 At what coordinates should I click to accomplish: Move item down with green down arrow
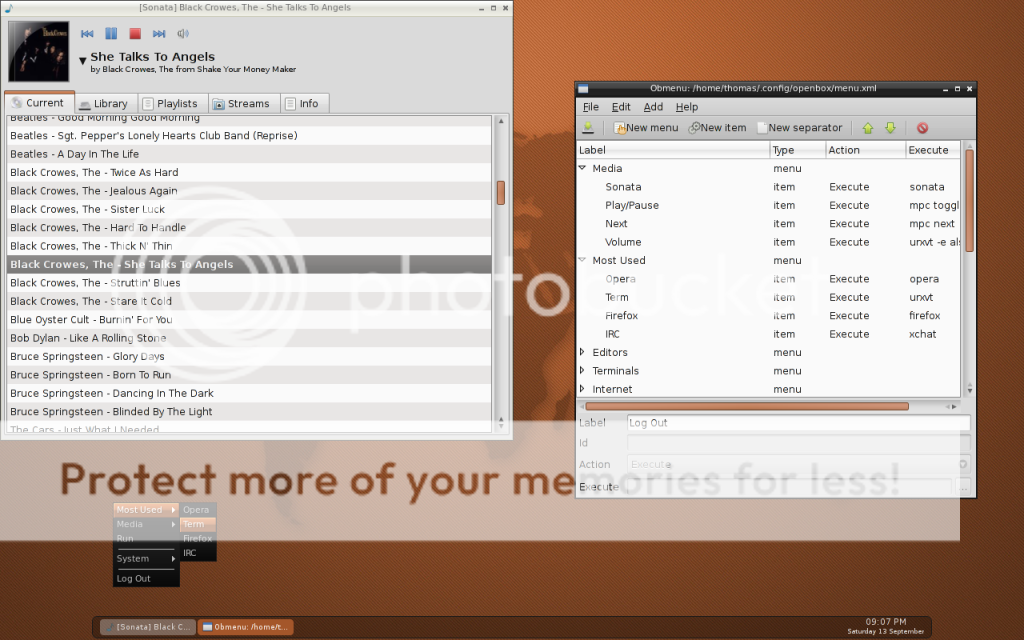click(x=890, y=128)
